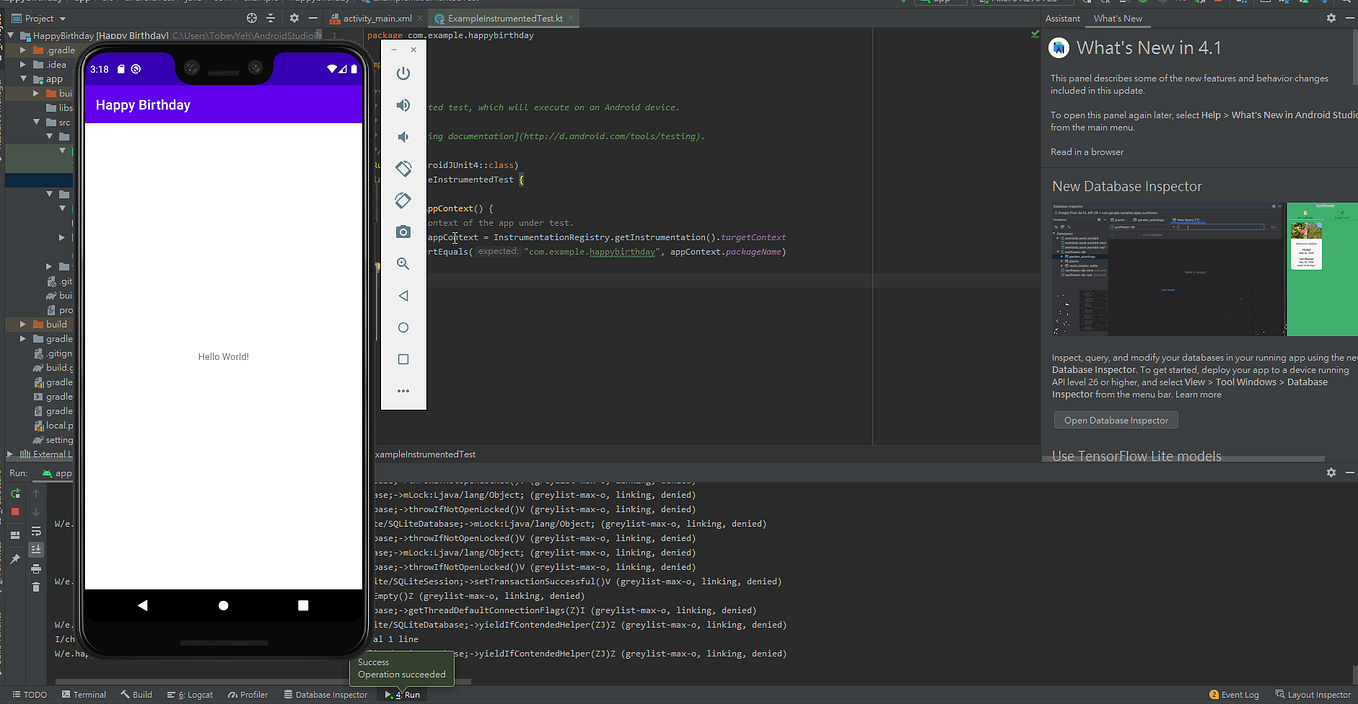
Task: Click the Open Database Inspector button
Action: (1115, 420)
